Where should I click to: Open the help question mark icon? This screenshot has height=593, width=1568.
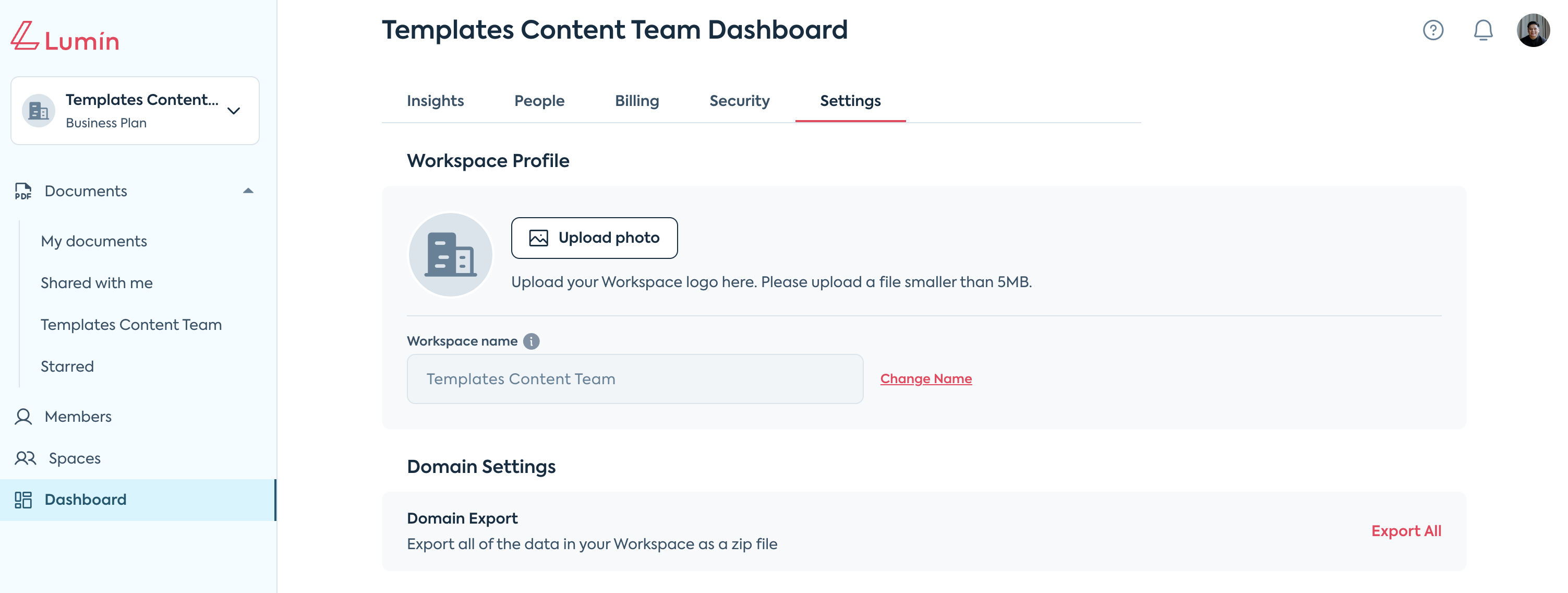1433,30
